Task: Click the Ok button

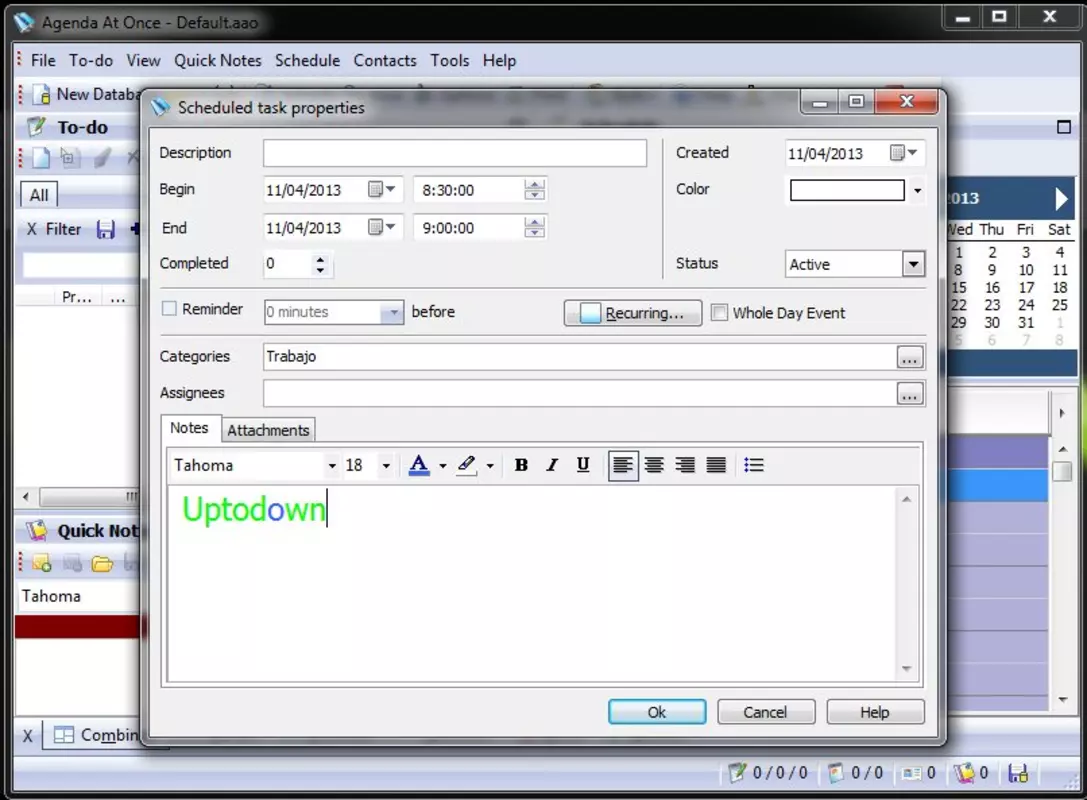Action: (x=657, y=712)
